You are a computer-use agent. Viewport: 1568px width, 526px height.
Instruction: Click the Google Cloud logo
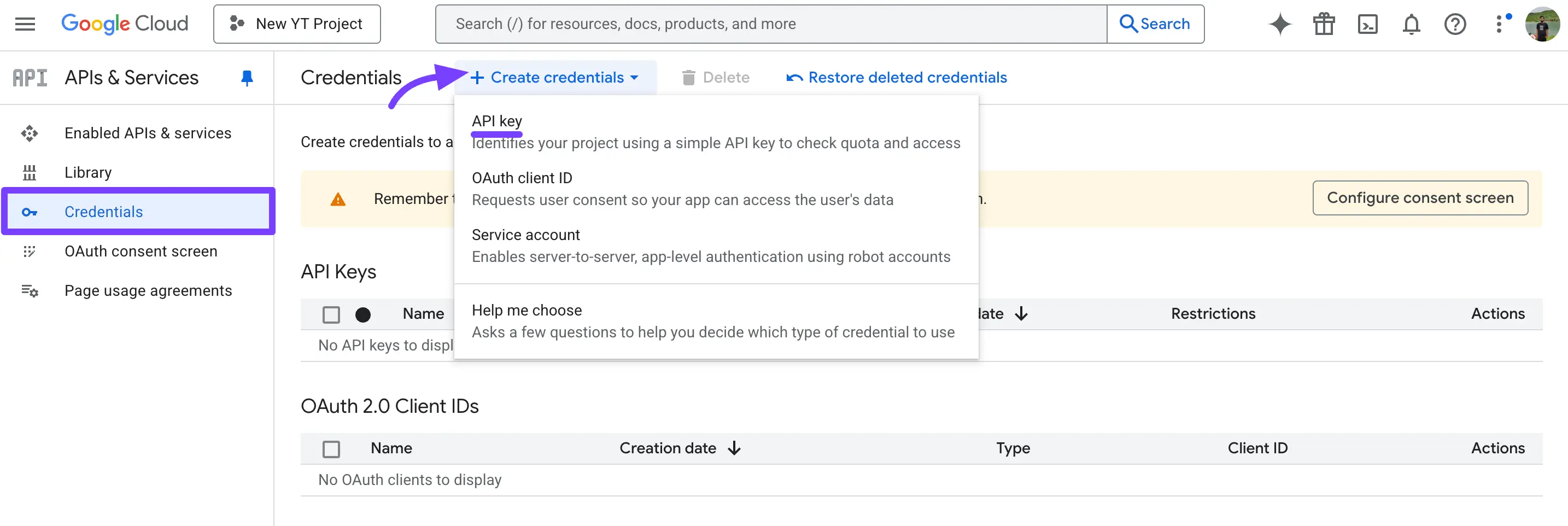125,24
